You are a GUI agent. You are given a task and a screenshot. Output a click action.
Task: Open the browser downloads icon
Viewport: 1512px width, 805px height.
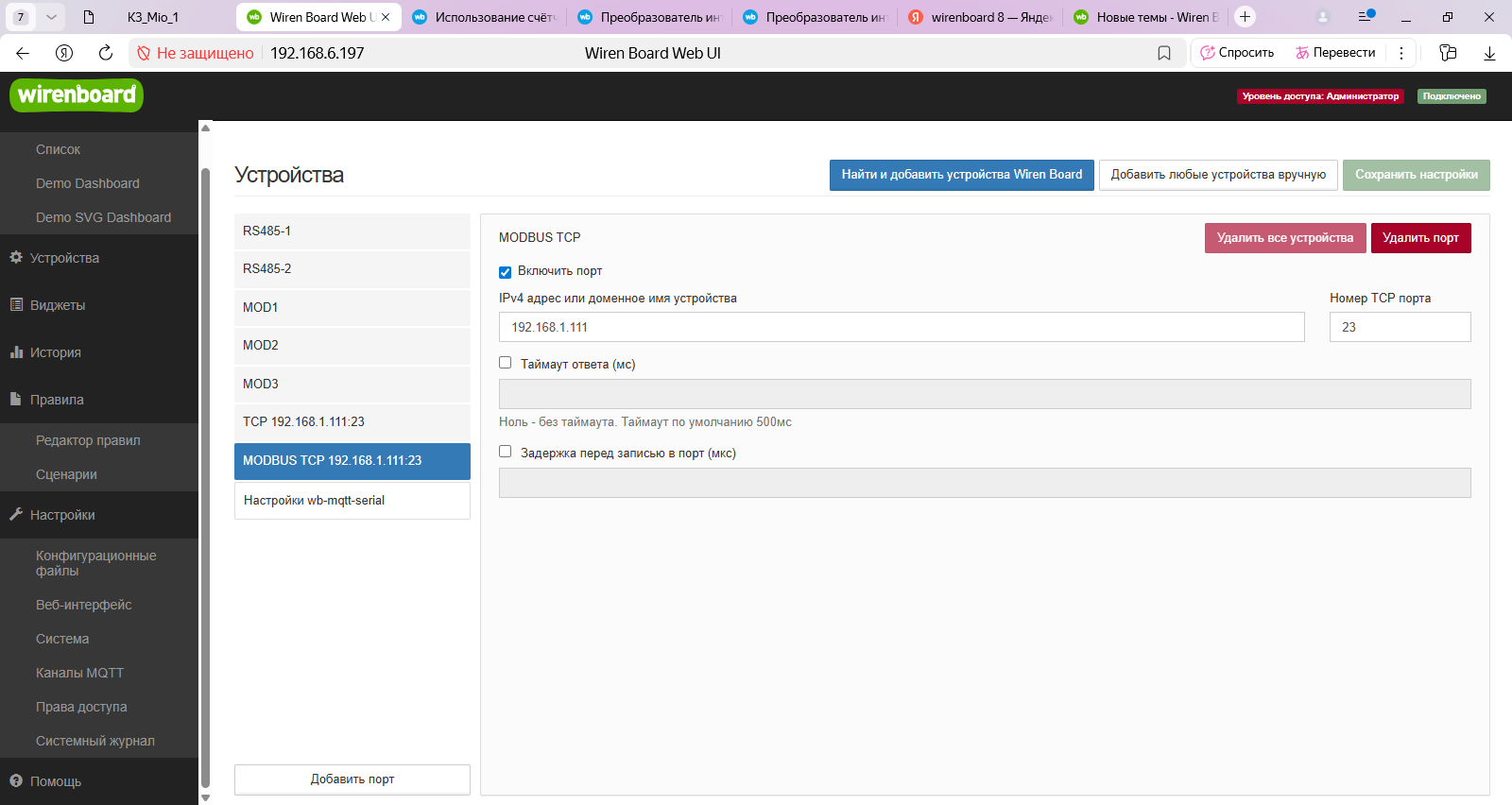tap(1489, 53)
